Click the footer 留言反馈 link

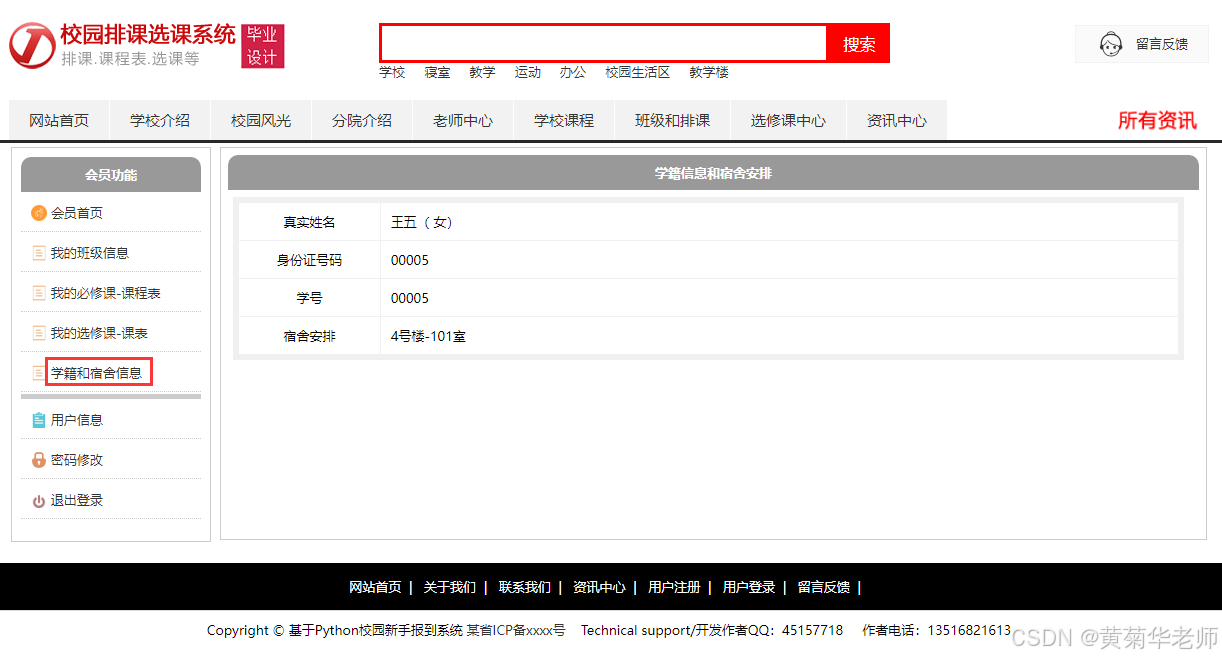tap(823, 587)
